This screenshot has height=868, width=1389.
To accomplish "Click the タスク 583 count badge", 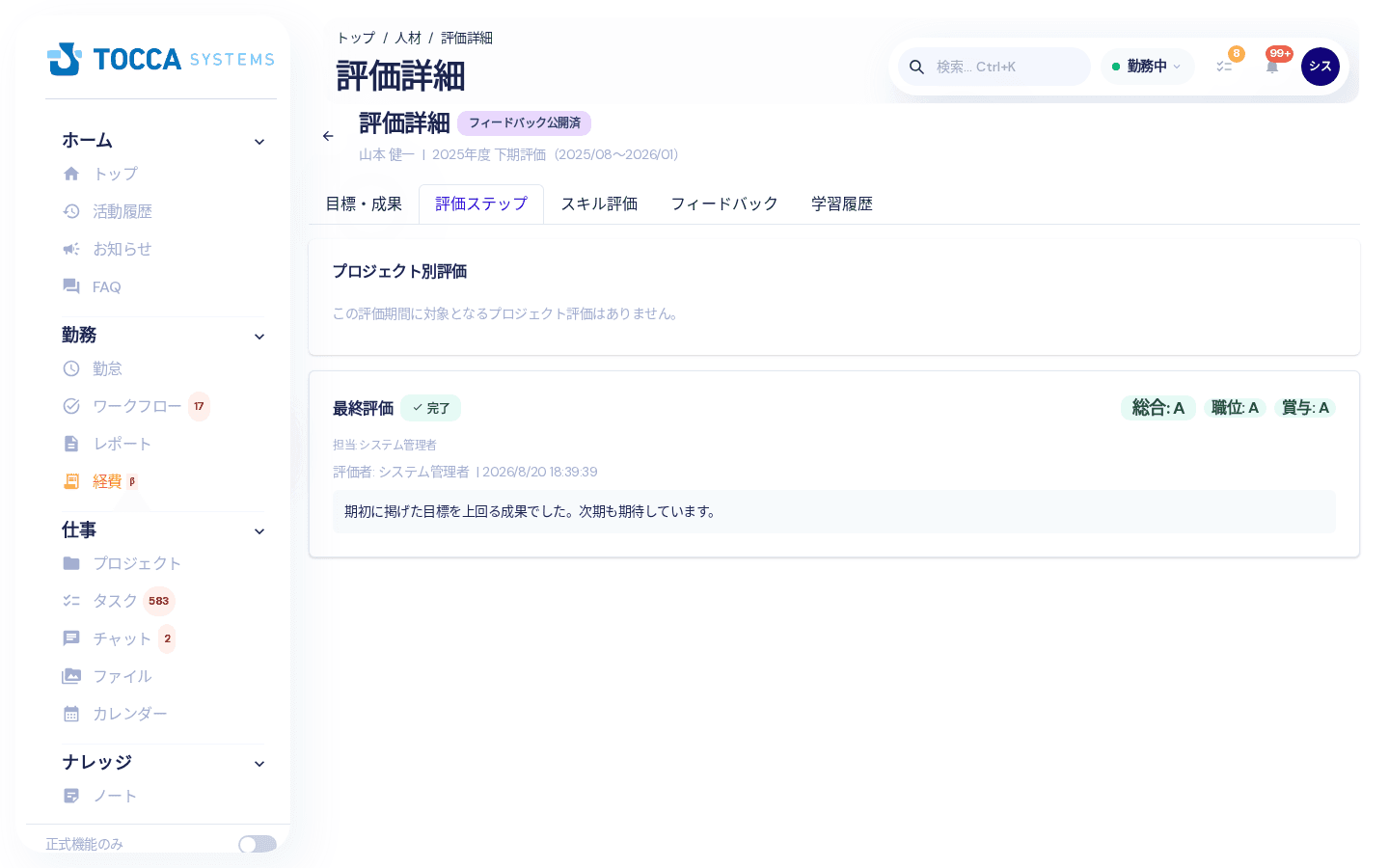I will coord(159,601).
